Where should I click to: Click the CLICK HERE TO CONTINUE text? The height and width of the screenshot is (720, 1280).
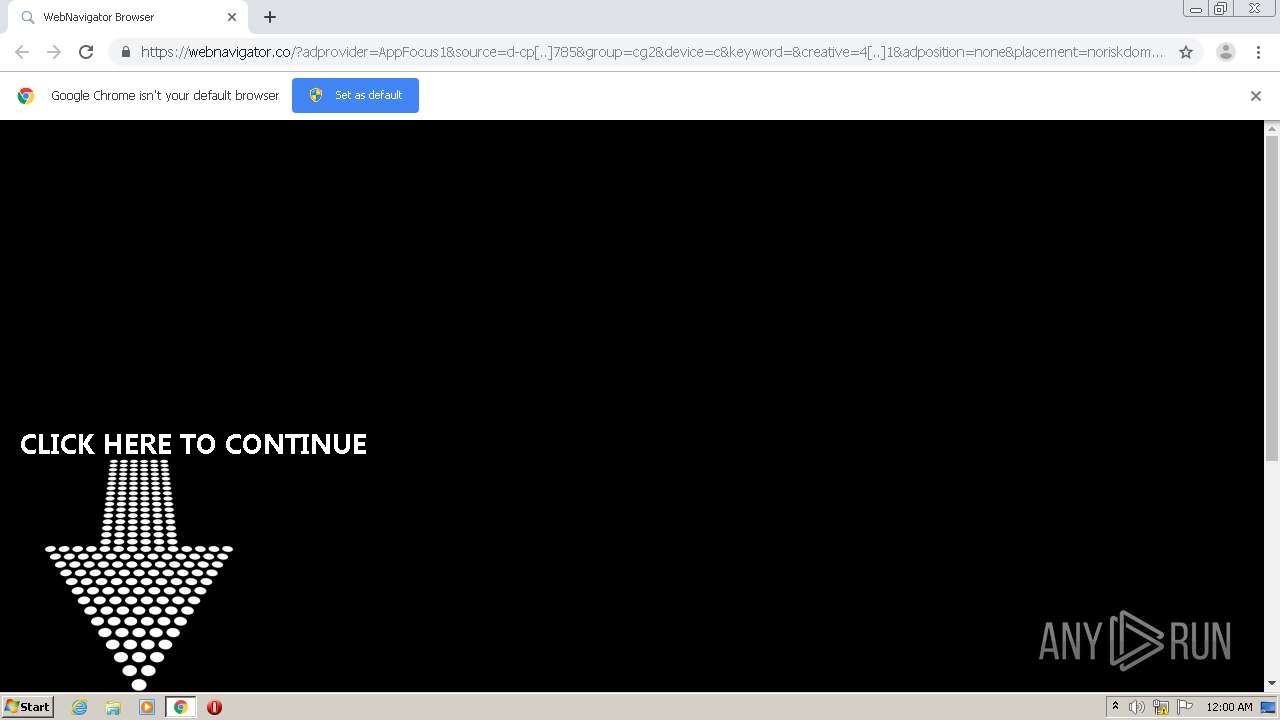click(x=194, y=444)
